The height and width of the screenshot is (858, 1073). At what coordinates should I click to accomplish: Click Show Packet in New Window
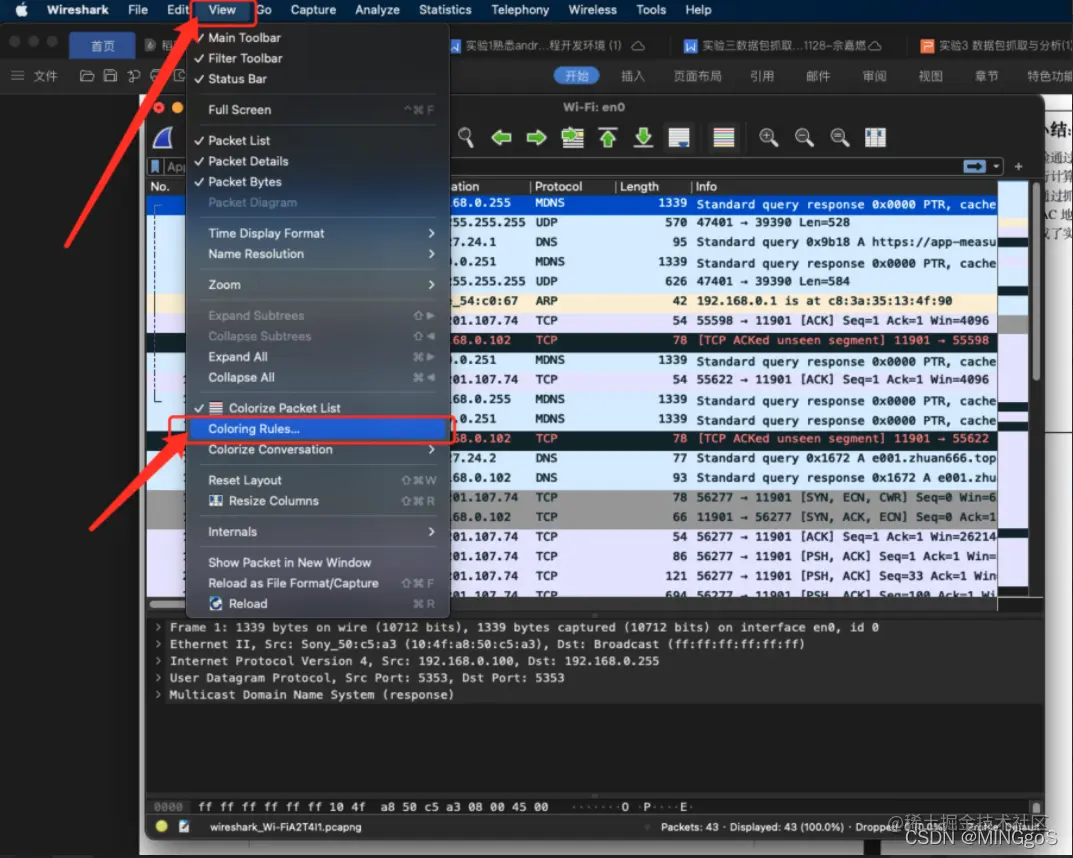tap(318, 562)
